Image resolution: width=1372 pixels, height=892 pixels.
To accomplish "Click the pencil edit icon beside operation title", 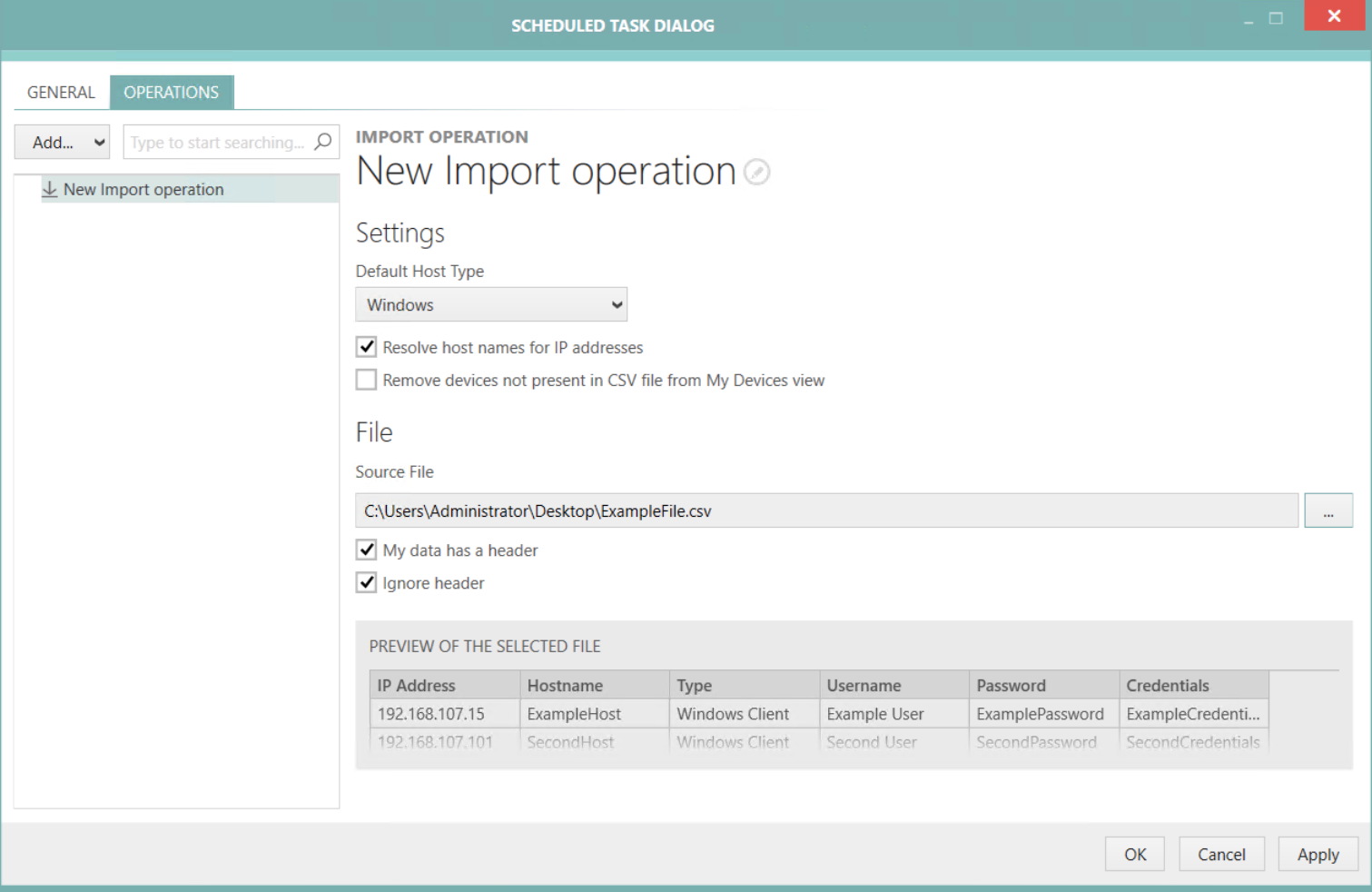I will pos(756,172).
